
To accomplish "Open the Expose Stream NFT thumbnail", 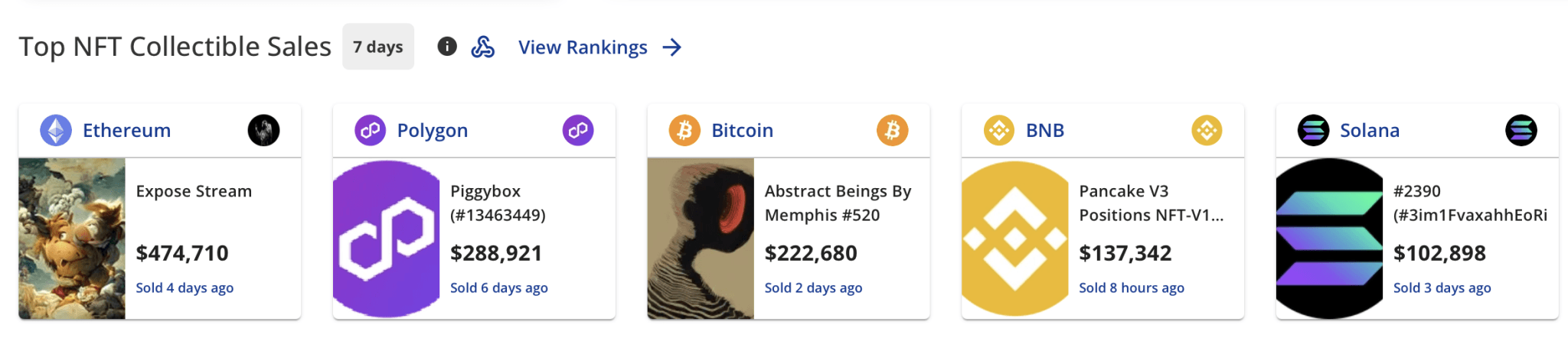I will (x=72, y=239).
